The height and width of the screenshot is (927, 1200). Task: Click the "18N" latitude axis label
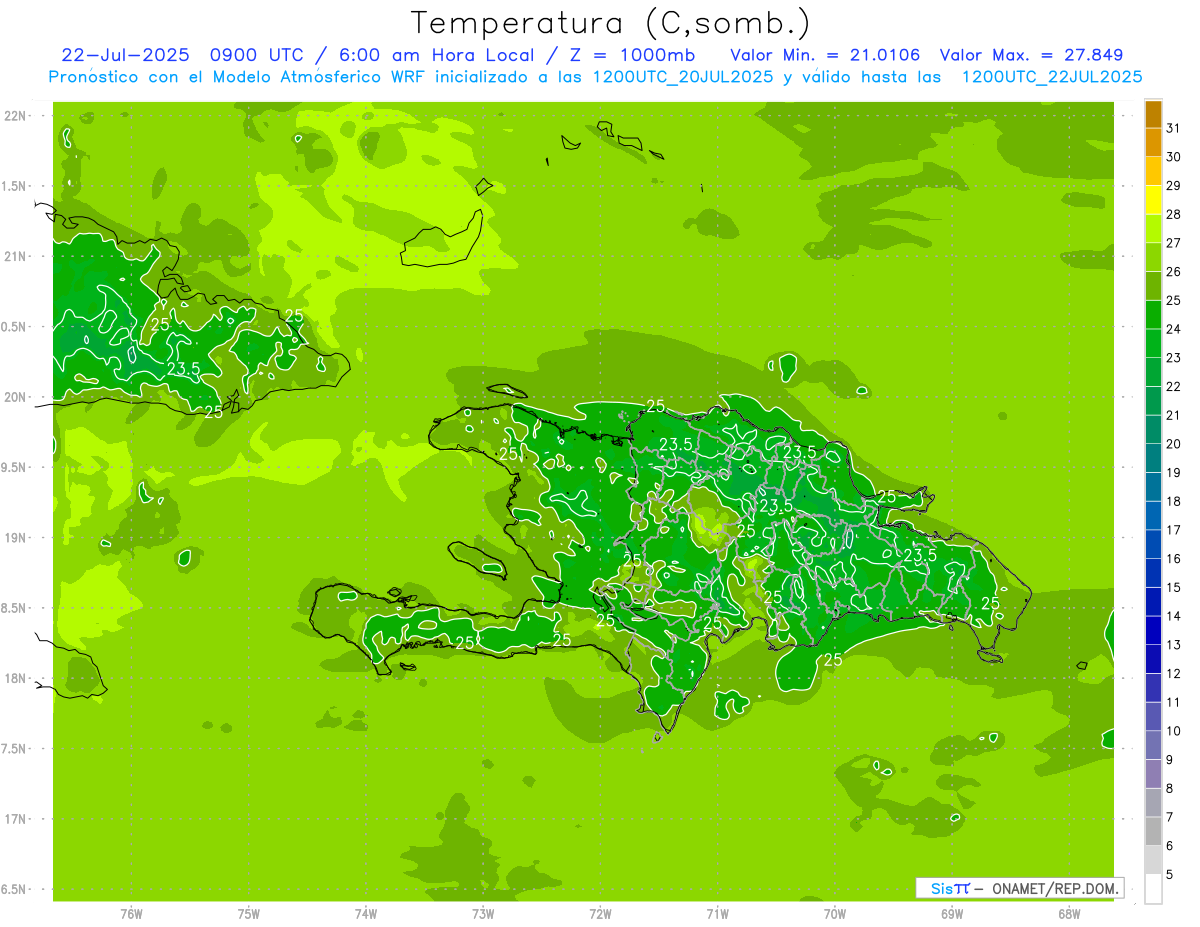tap(15, 678)
